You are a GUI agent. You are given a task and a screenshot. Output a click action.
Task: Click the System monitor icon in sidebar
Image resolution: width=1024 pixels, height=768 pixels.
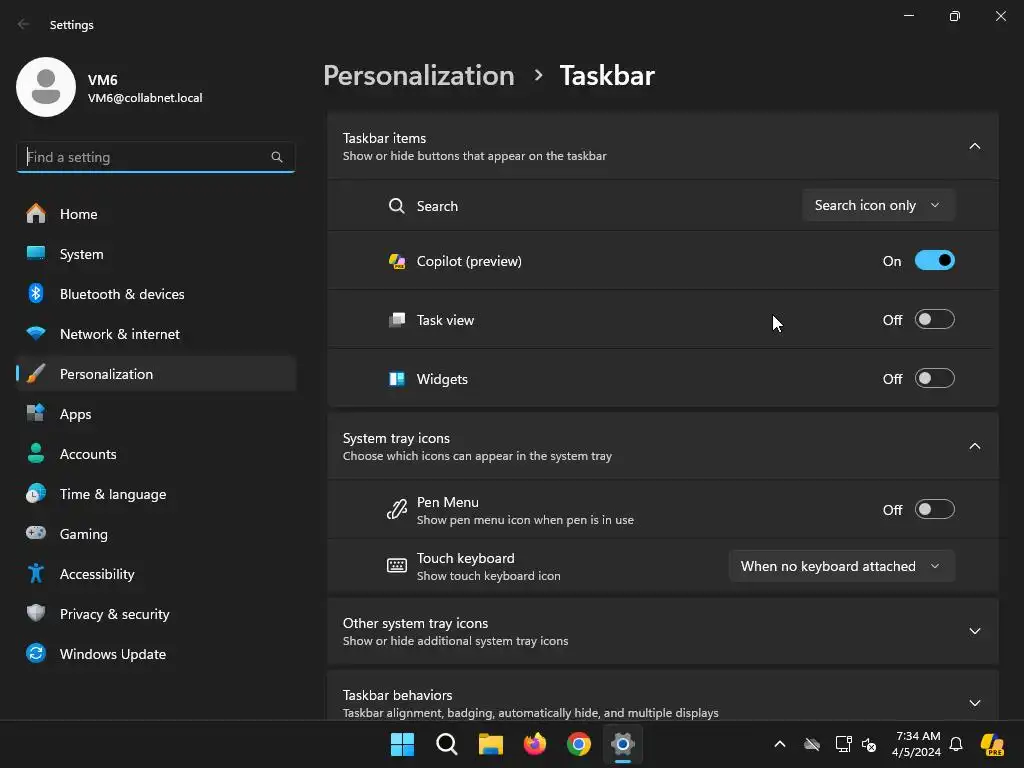[36, 253]
